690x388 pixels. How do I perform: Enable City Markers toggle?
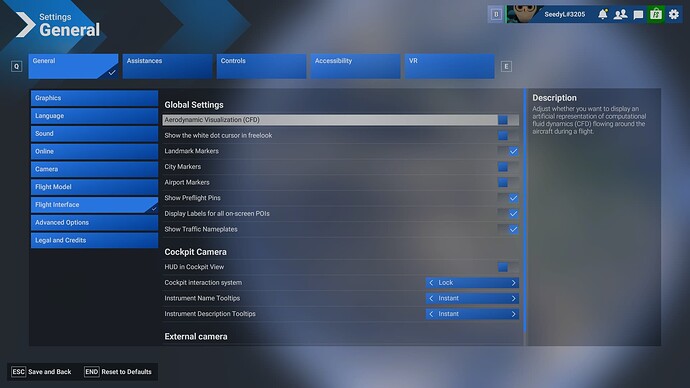coord(508,167)
